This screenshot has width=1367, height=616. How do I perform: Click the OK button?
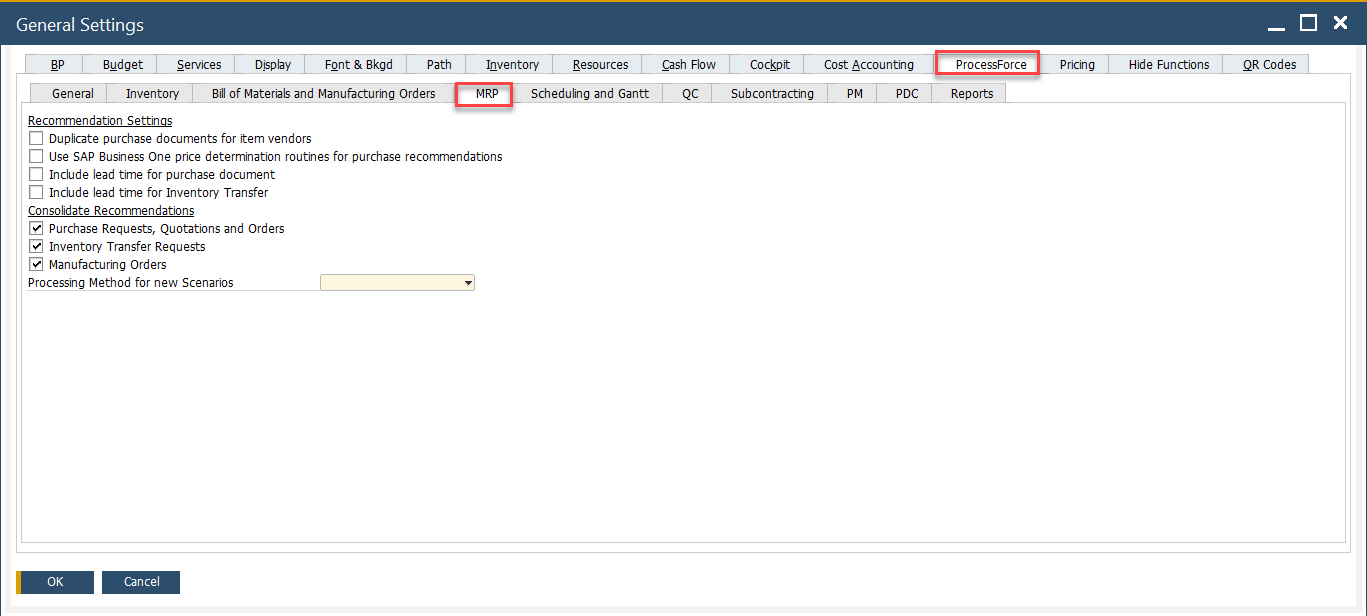coord(54,582)
